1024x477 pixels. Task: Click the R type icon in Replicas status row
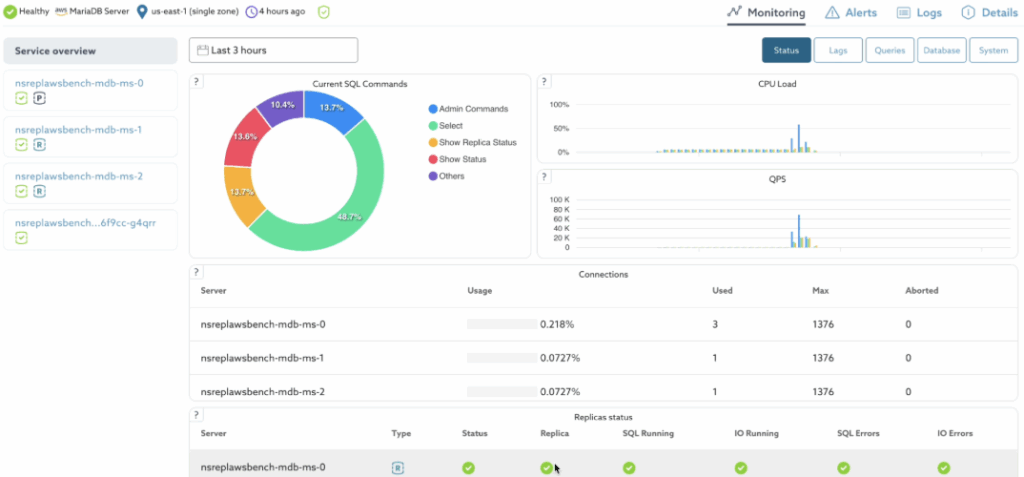[397, 467]
